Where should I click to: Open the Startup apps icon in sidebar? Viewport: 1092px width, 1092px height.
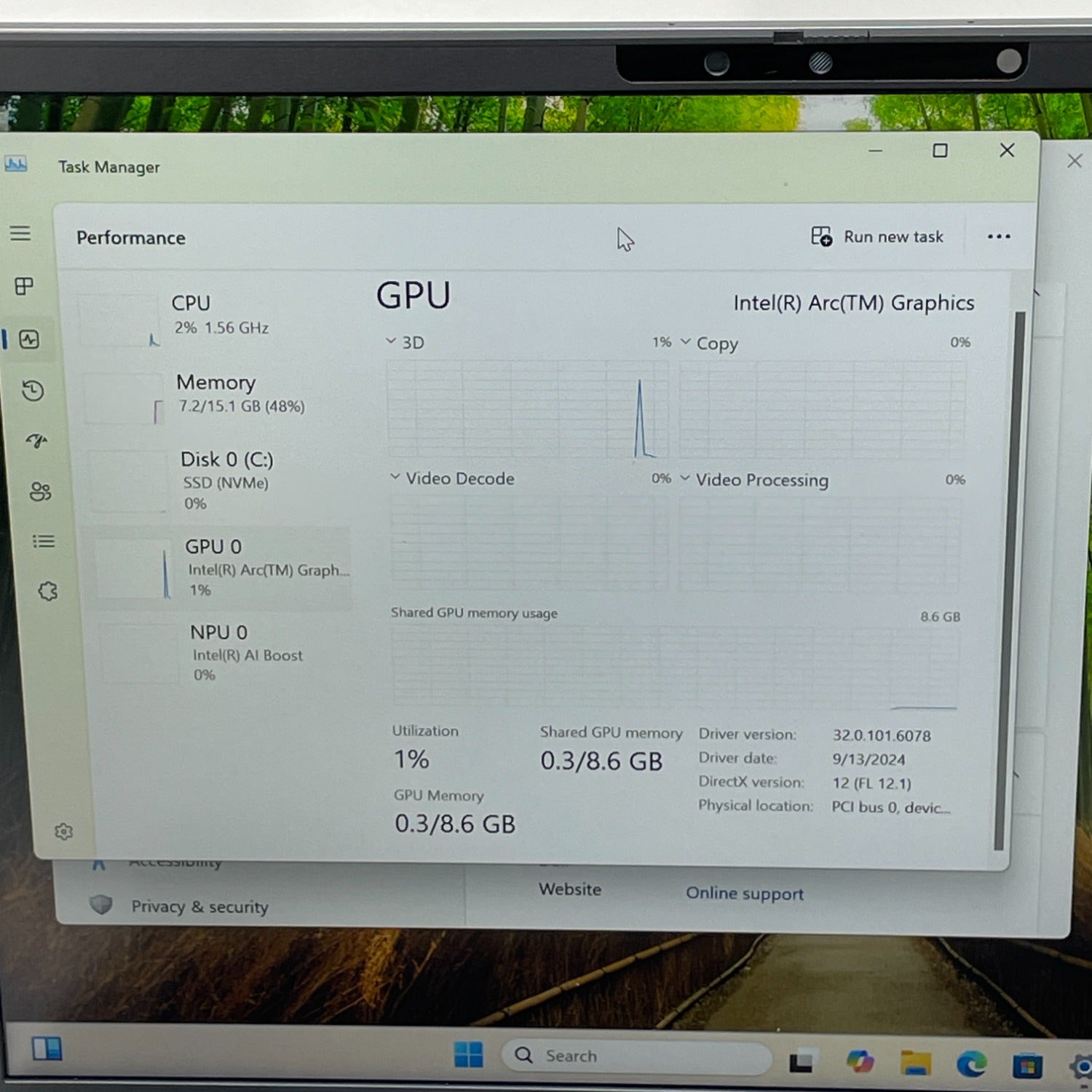pos(36,441)
